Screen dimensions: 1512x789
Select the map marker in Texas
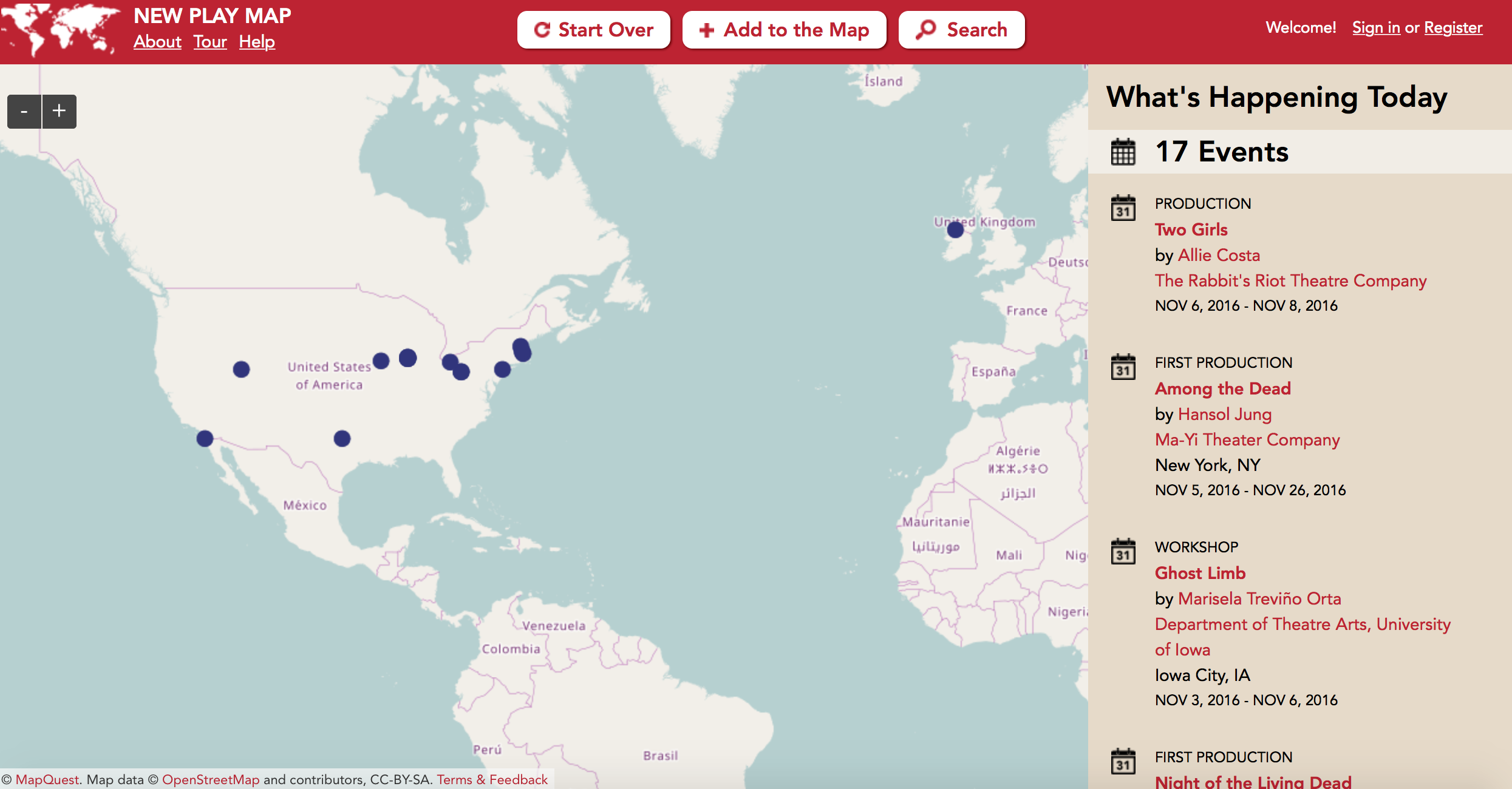[342, 438]
